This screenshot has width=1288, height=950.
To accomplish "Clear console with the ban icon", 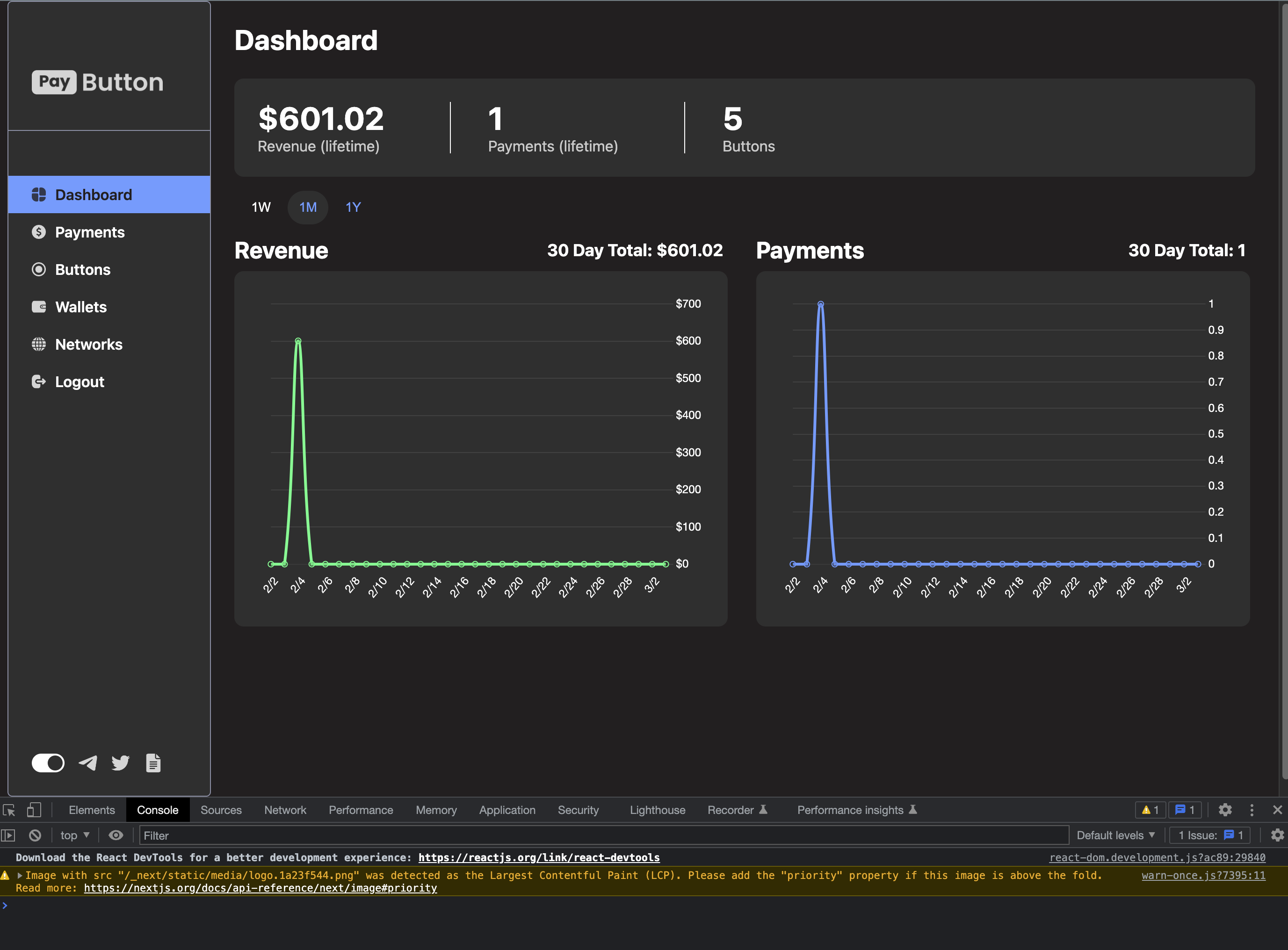I will [x=35, y=835].
